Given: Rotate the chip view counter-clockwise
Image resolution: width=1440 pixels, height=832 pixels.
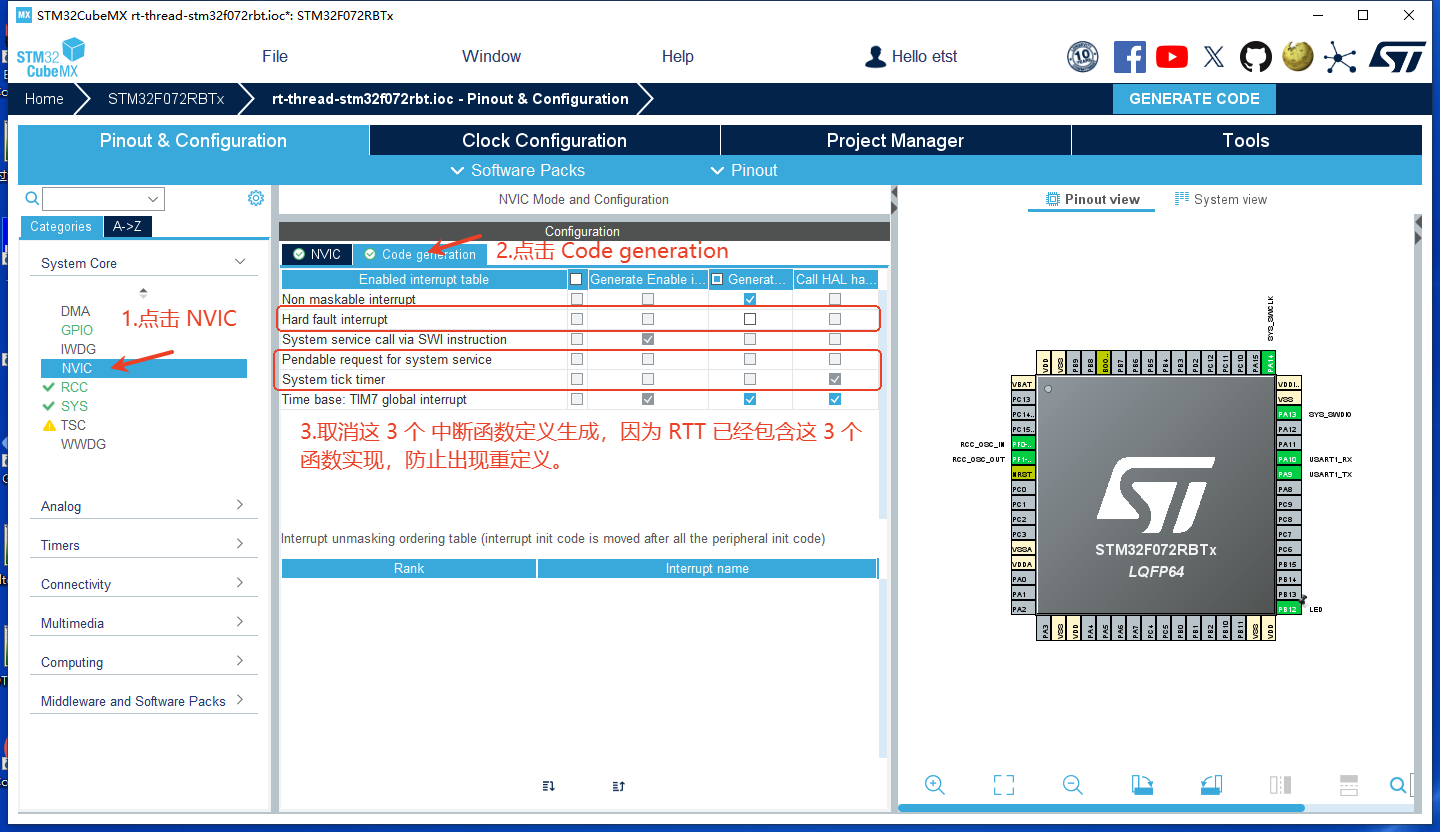Looking at the screenshot, I should [1211, 785].
